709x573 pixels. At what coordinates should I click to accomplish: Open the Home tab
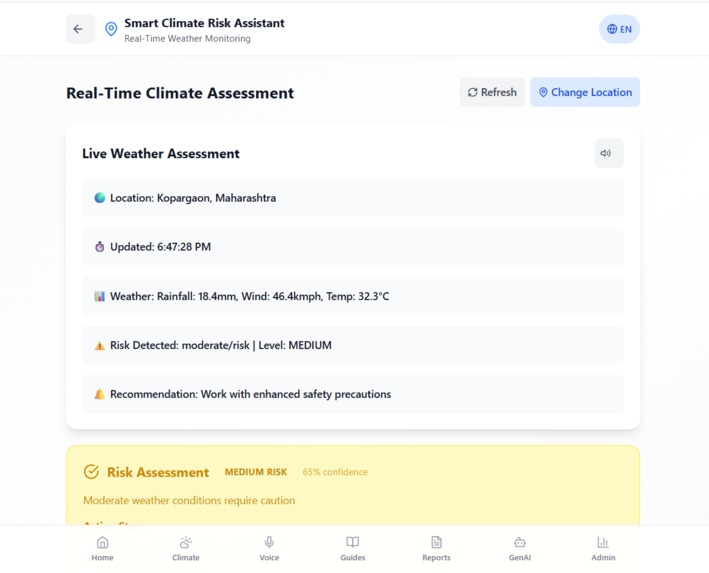103,549
